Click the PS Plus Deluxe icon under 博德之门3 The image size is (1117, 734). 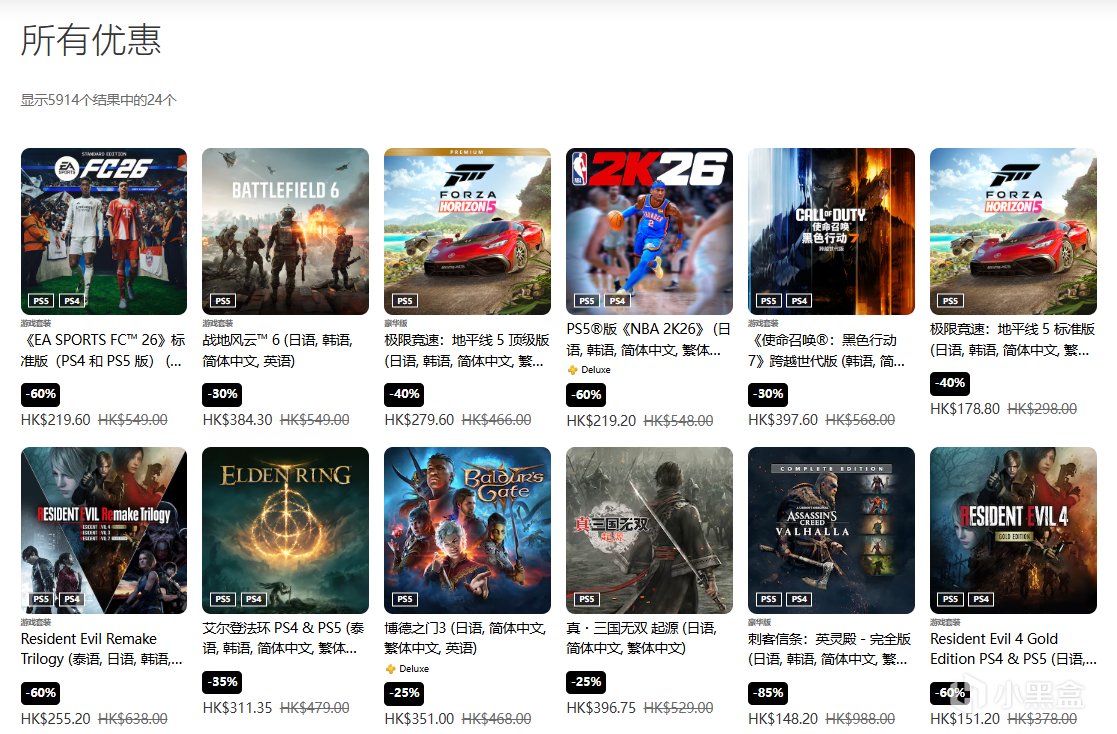pyautogui.click(x=390, y=669)
